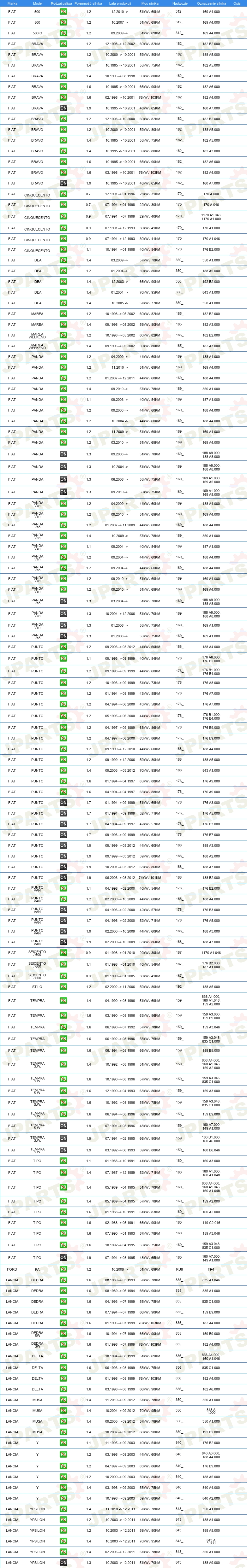The height and width of the screenshot is (1568, 247).
Task: Click the '188 B2.000' engine code cell
Action: (x=211, y=878)
